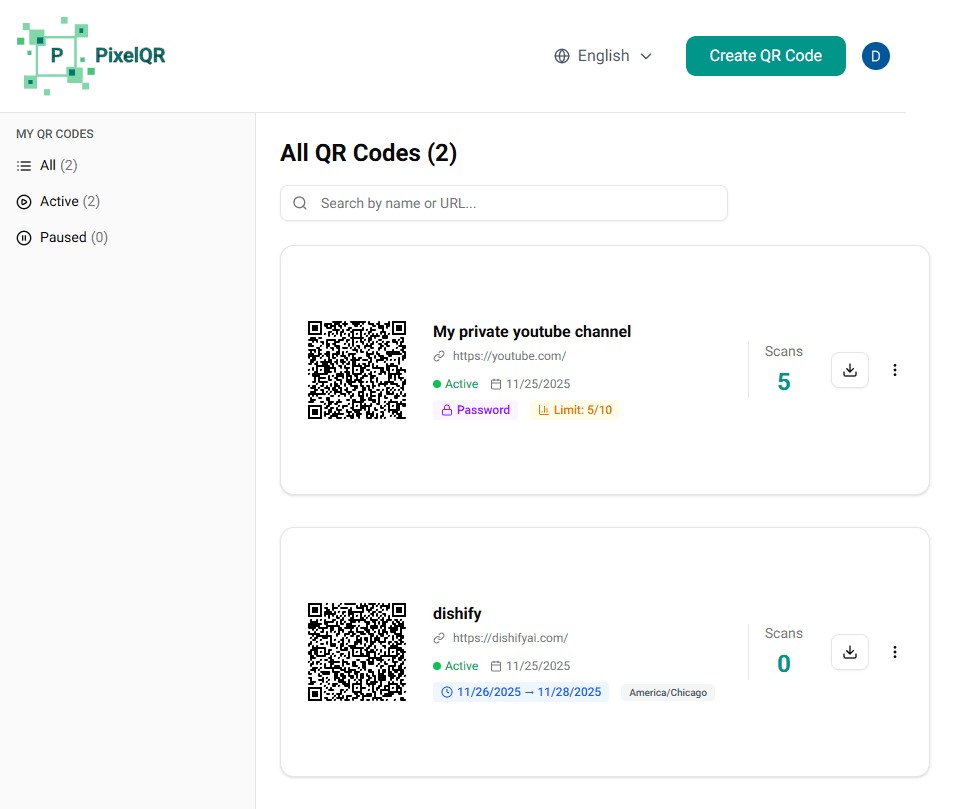Image resolution: width=954 pixels, height=809 pixels.
Task: Click the search magnifier icon
Action: (300, 203)
